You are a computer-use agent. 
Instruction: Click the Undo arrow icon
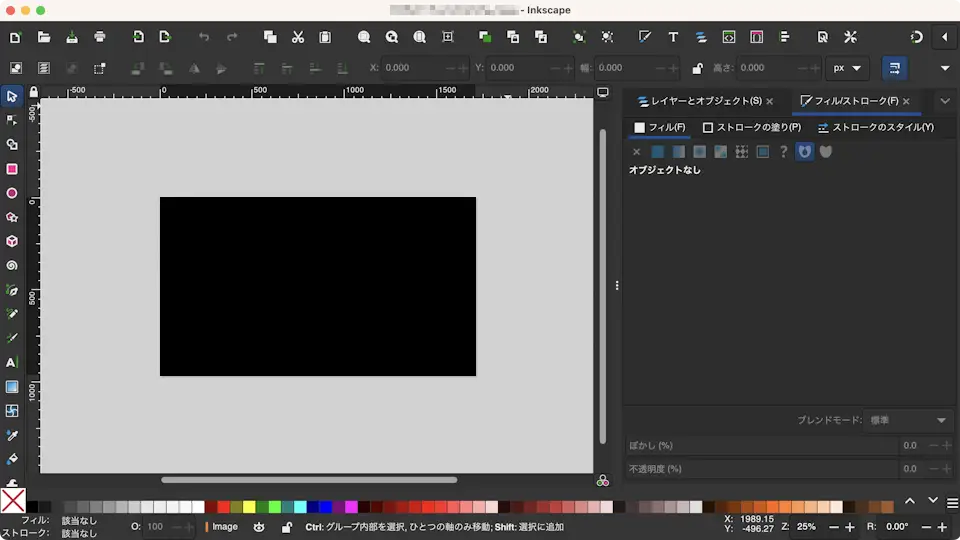(204, 37)
